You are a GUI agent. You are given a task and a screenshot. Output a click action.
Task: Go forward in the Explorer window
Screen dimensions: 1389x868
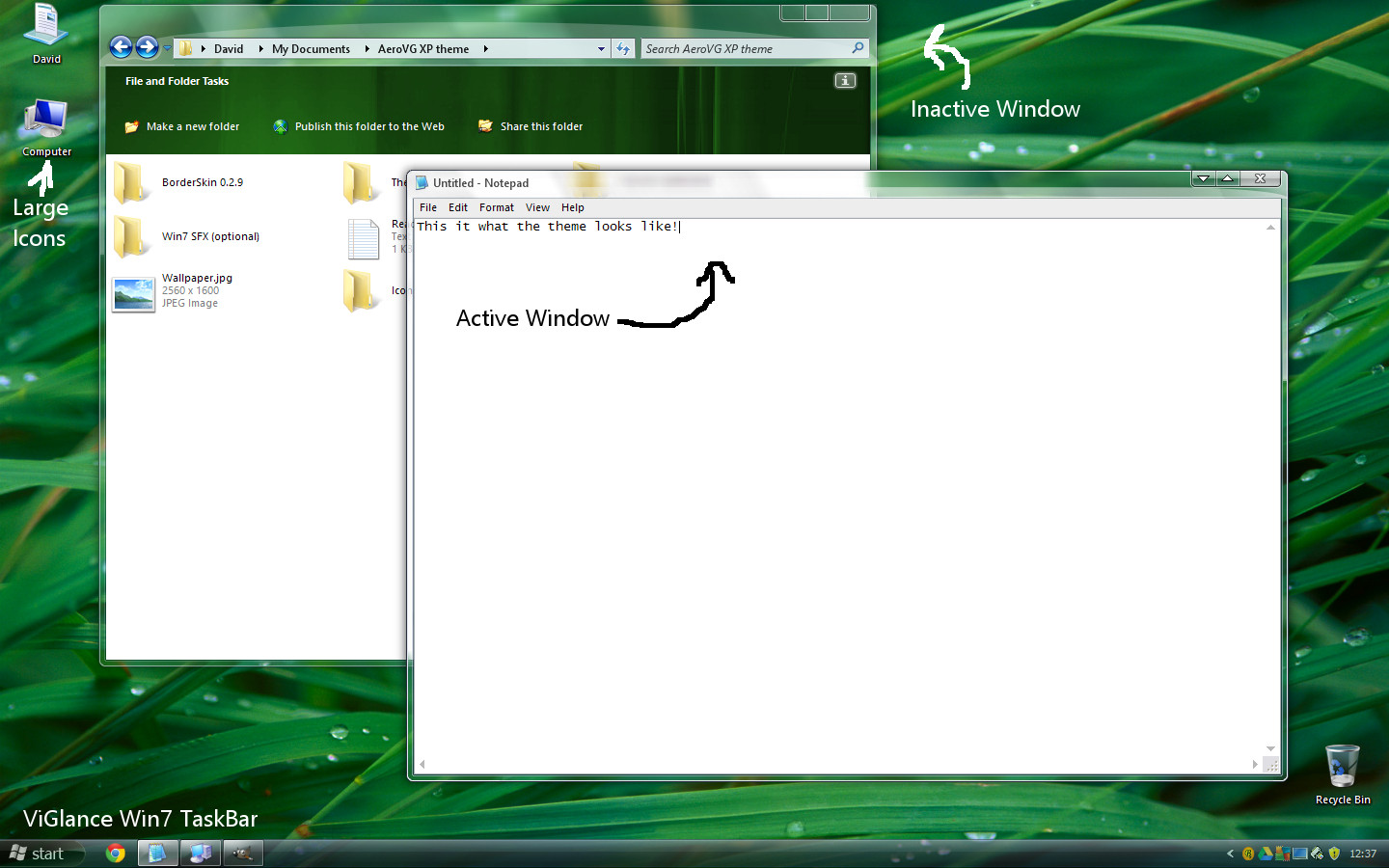pyautogui.click(x=147, y=47)
